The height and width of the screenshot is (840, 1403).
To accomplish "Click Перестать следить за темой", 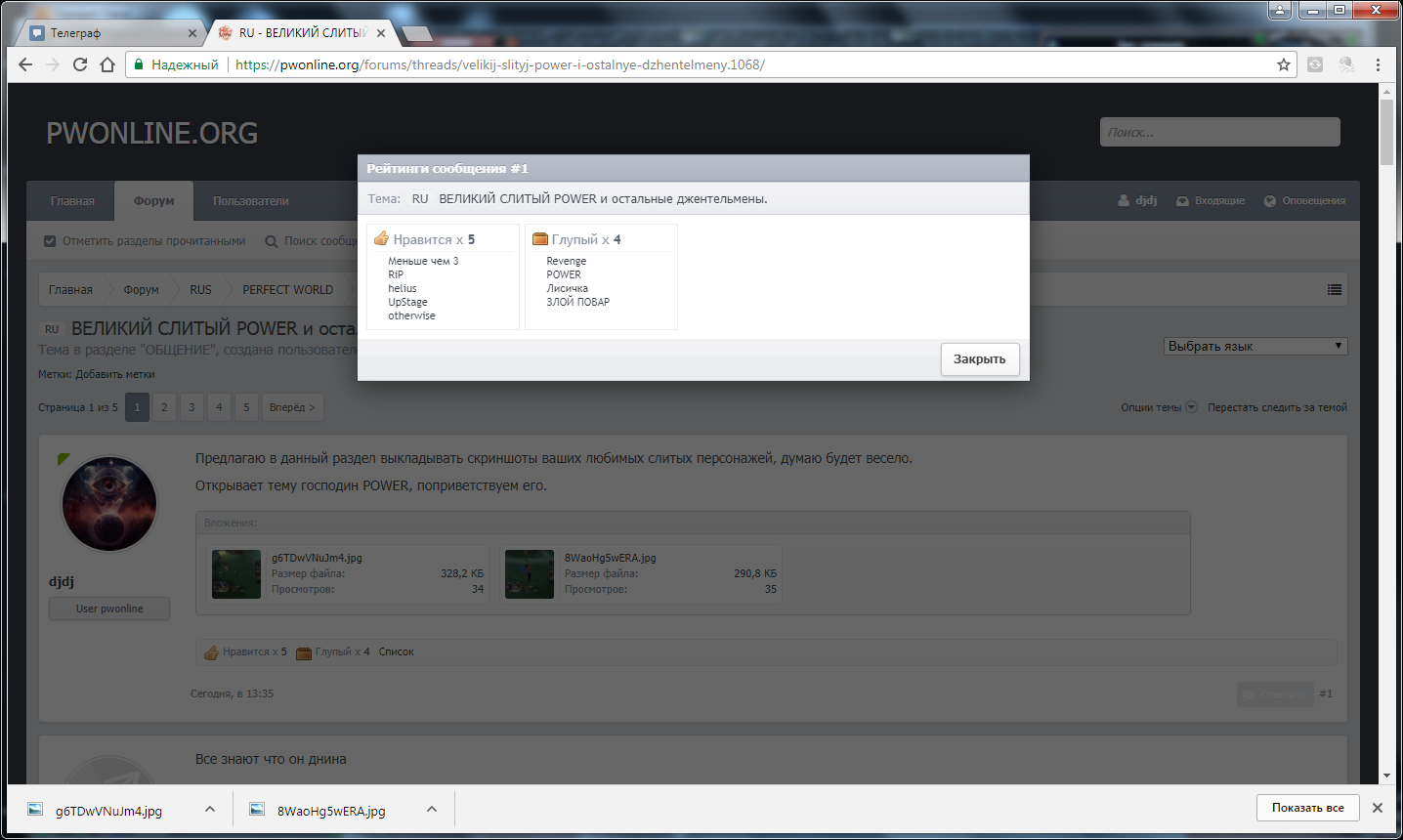I will click(x=1277, y=407).
